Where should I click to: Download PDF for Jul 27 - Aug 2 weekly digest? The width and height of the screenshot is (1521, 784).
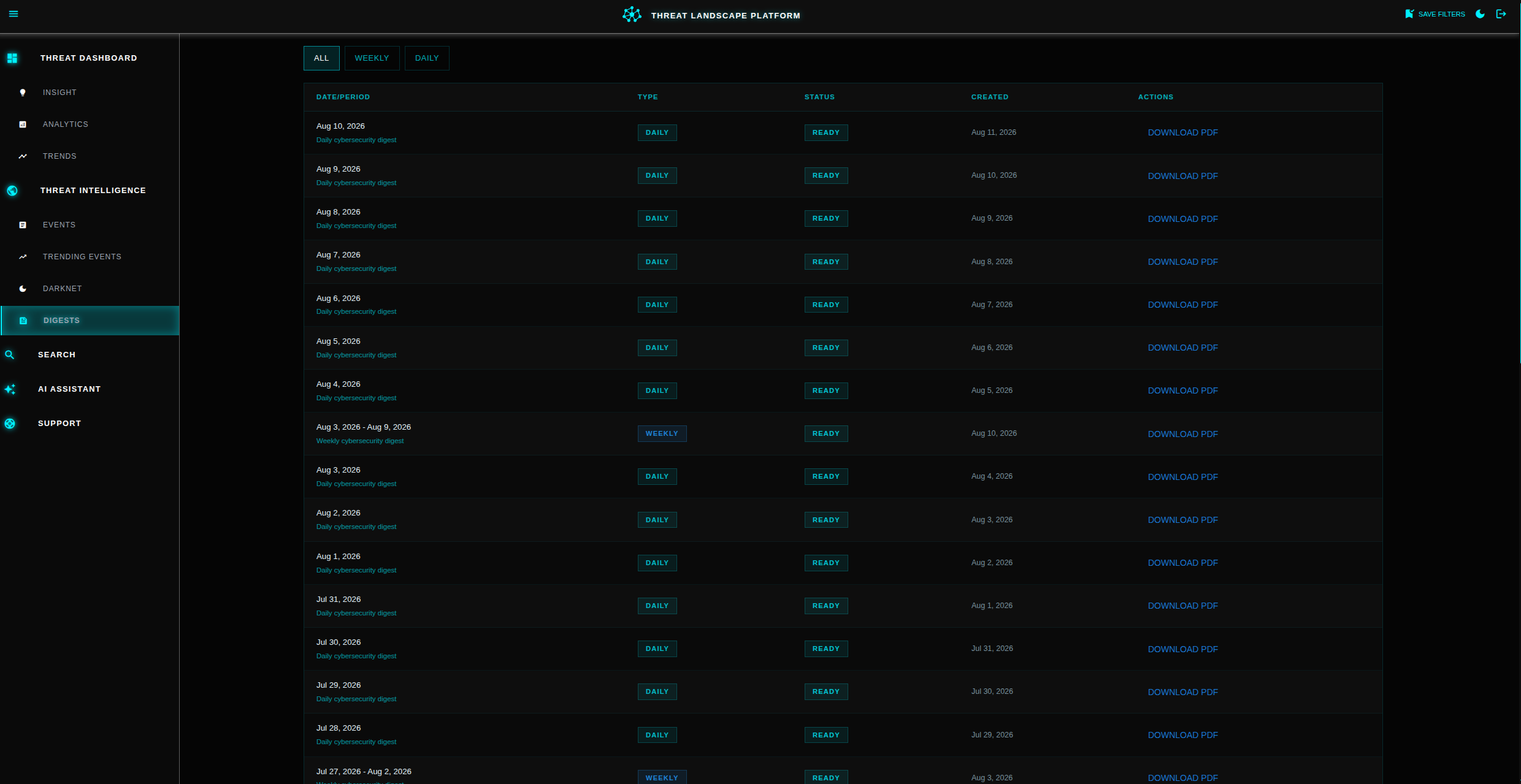1182,778
